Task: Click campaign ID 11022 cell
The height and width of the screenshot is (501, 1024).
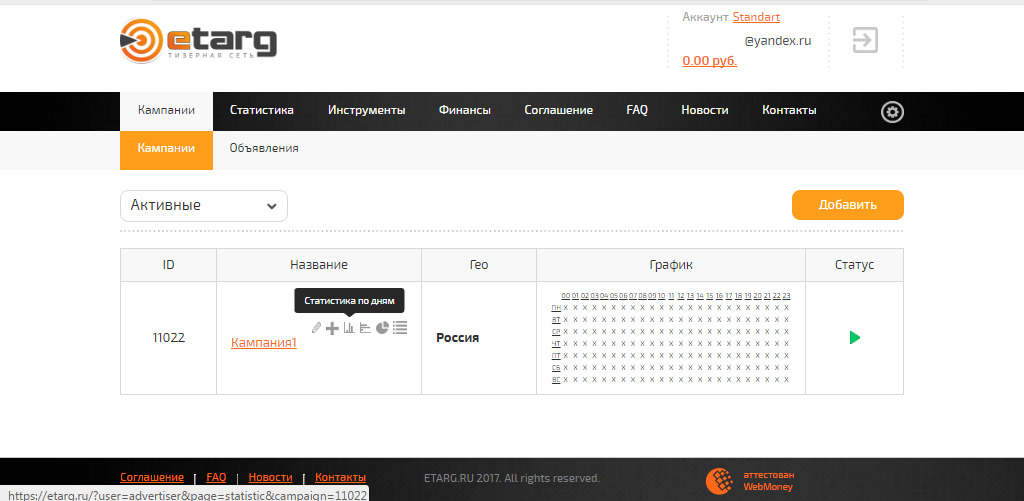Action: pos(168,338)
